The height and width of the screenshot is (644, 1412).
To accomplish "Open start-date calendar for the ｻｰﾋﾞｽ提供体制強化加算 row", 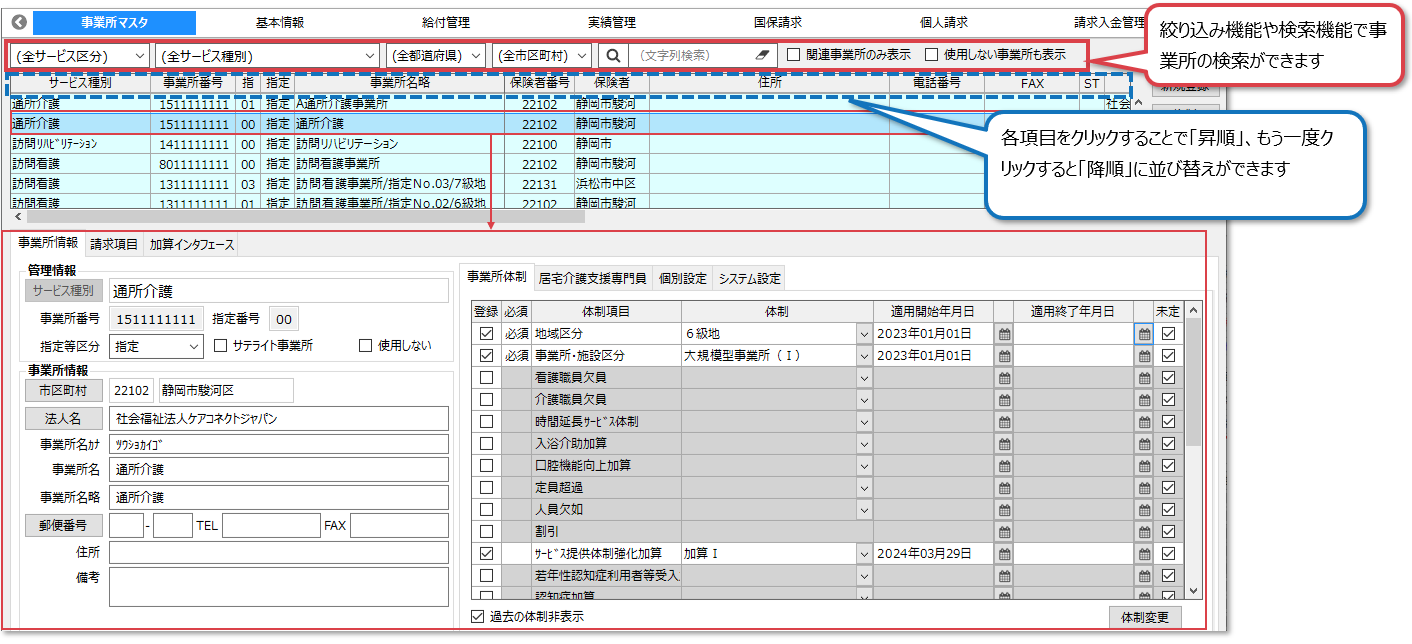I will 1004,553.
